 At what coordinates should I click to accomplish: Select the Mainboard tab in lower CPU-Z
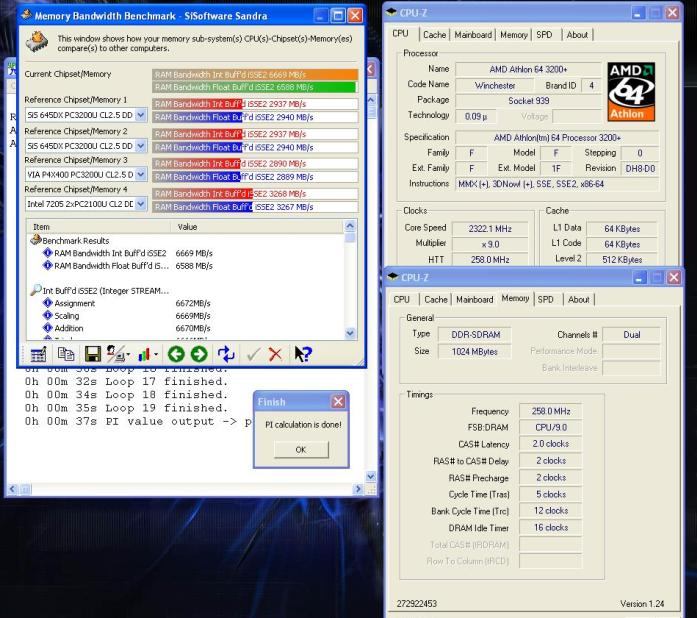coord(475,300)
